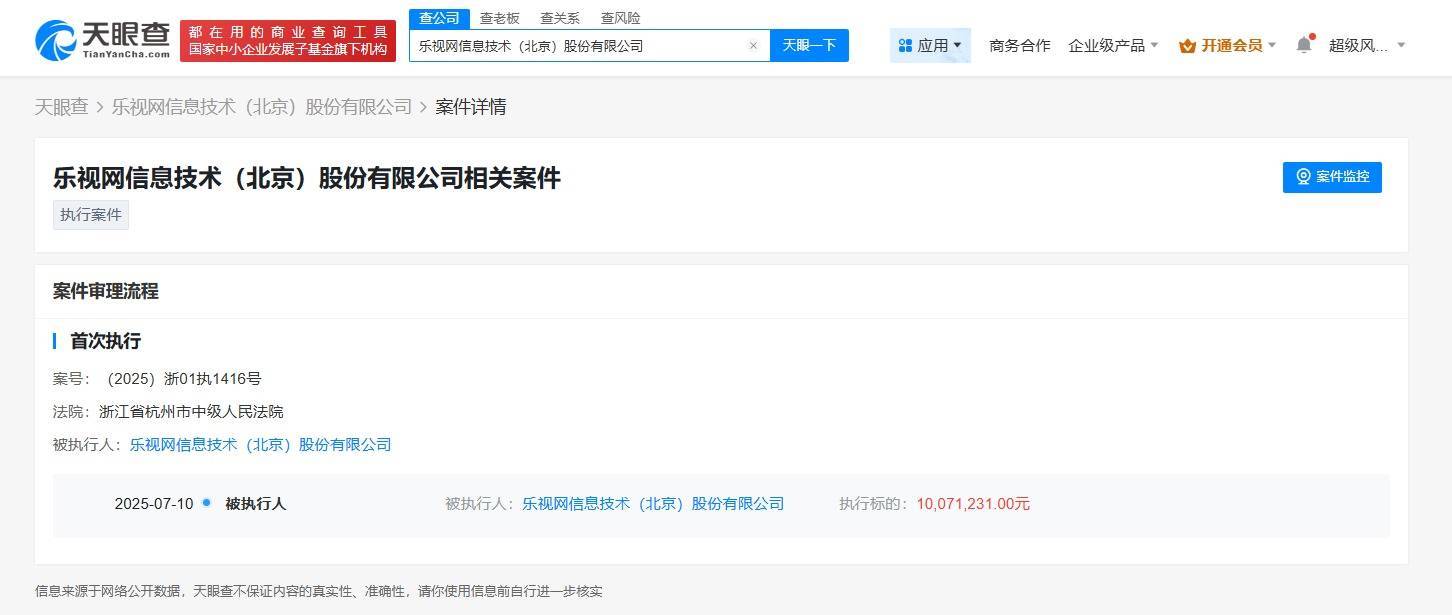Click the TianYanCha logo
The image size is (1452, 615).
103,40
